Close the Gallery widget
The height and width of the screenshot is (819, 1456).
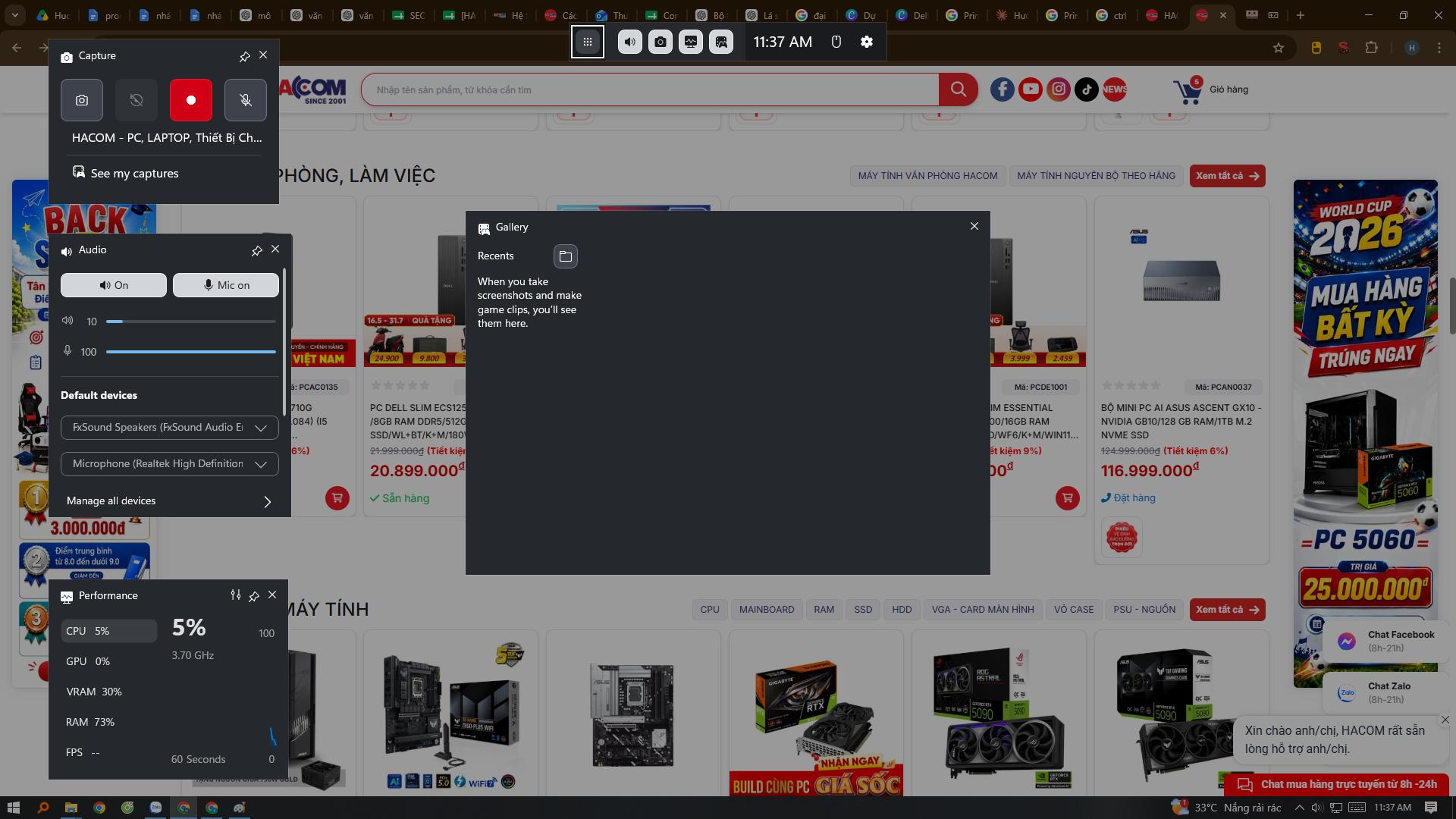pyautogui.click(x=974, y=226)
